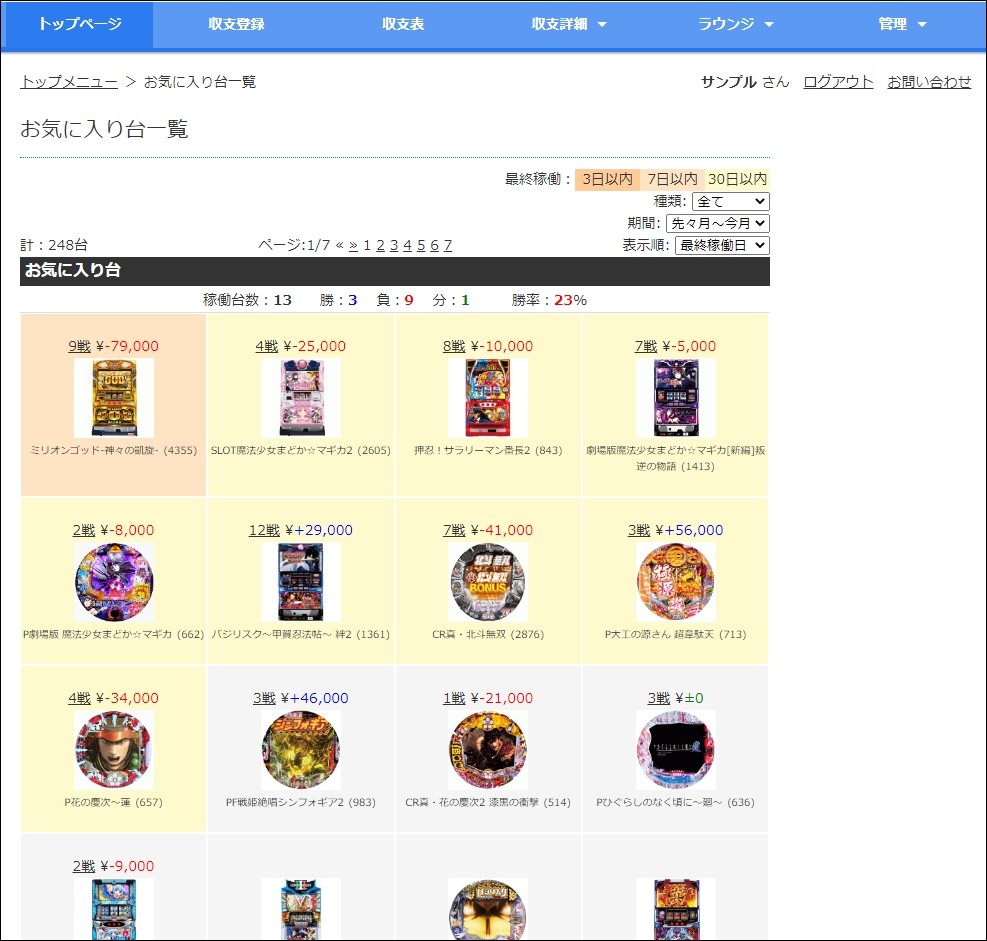Viewport: 987px width, 941px height.
Task: Open 劇場版魔法少女まどか☆マギカ[新編] machine image
Action: [x=675, y=398]
